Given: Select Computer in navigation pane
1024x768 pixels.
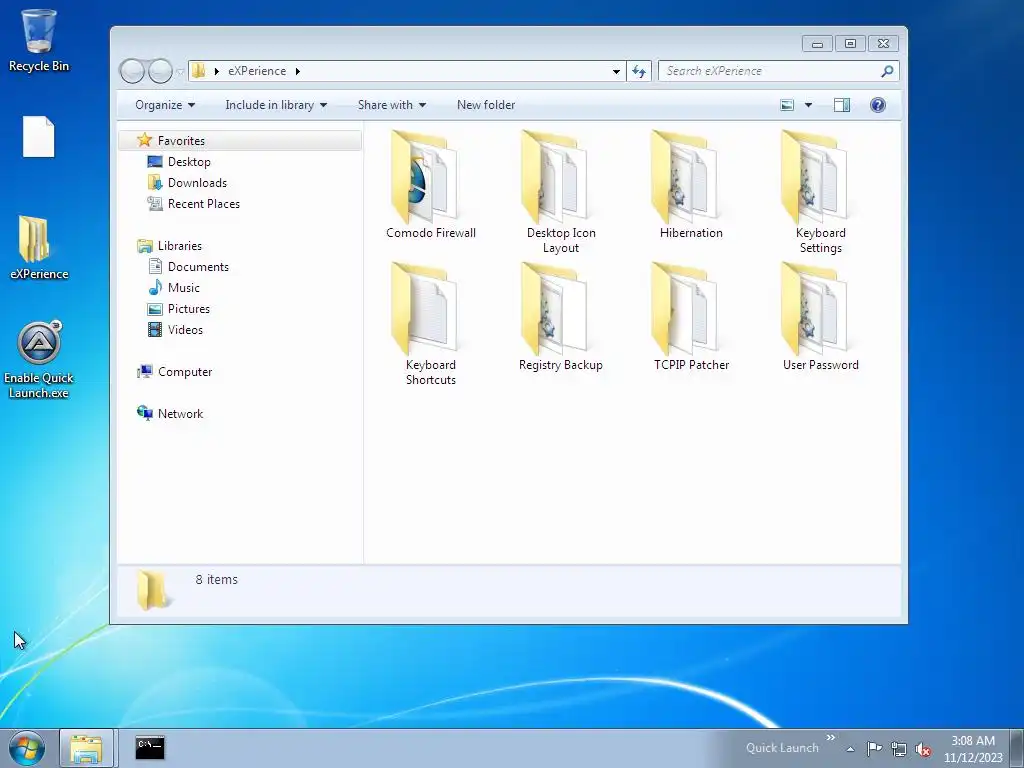Looking at the screenshot, I should [x=184, y=372].
